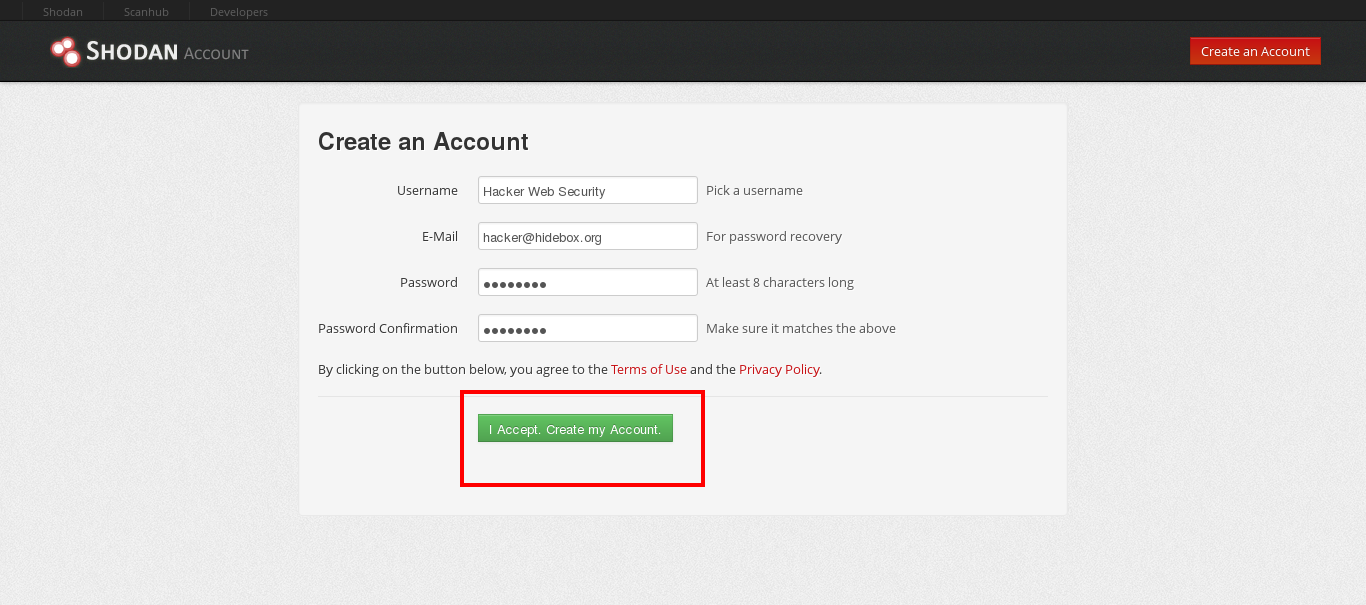Click the Username field label
The image size is (1366, 605).
427,190
